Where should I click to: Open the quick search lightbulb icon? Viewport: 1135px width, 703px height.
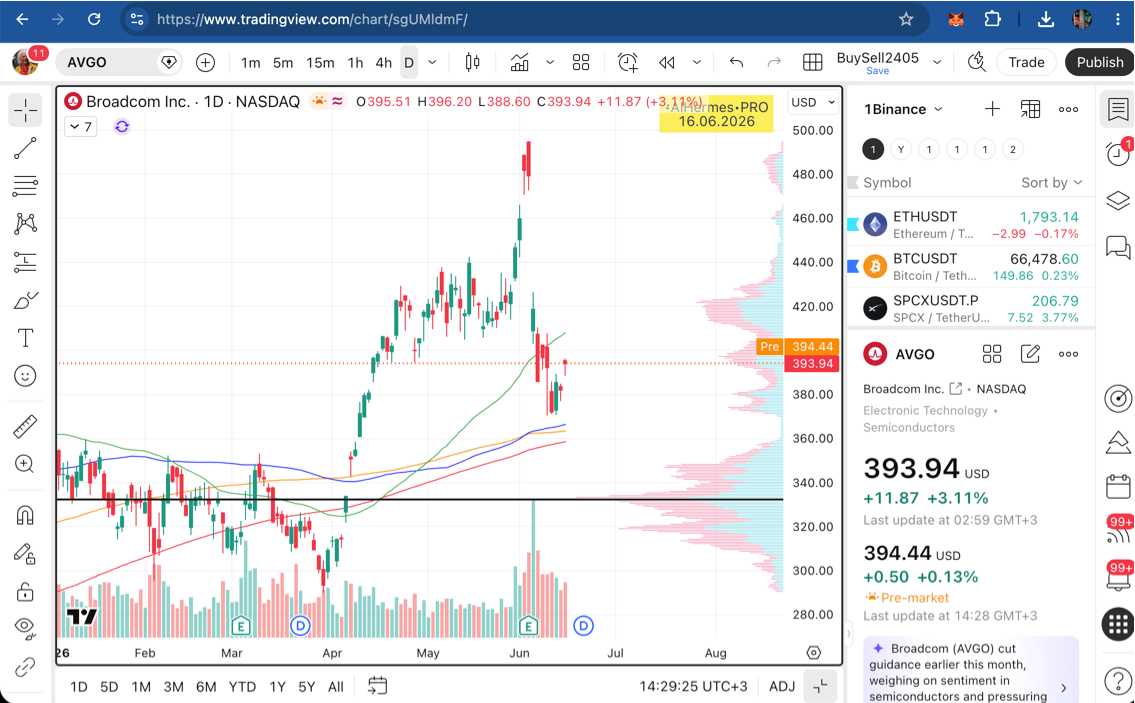(x=976, y=62)
